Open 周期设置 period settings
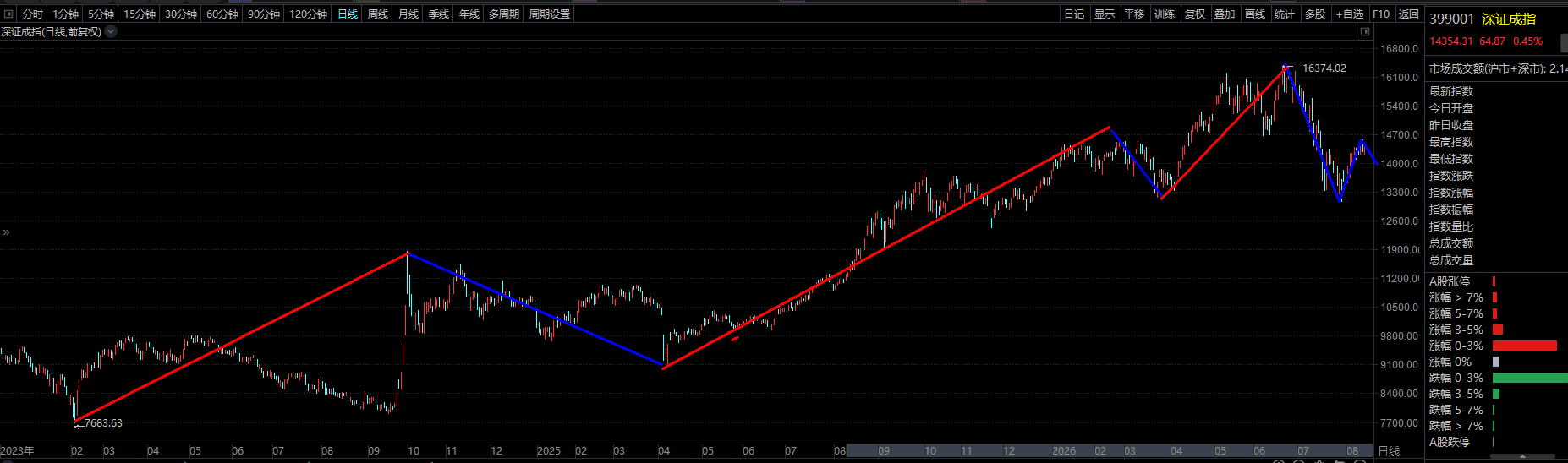Screen dimensions: 1568x463 point(550,14)
